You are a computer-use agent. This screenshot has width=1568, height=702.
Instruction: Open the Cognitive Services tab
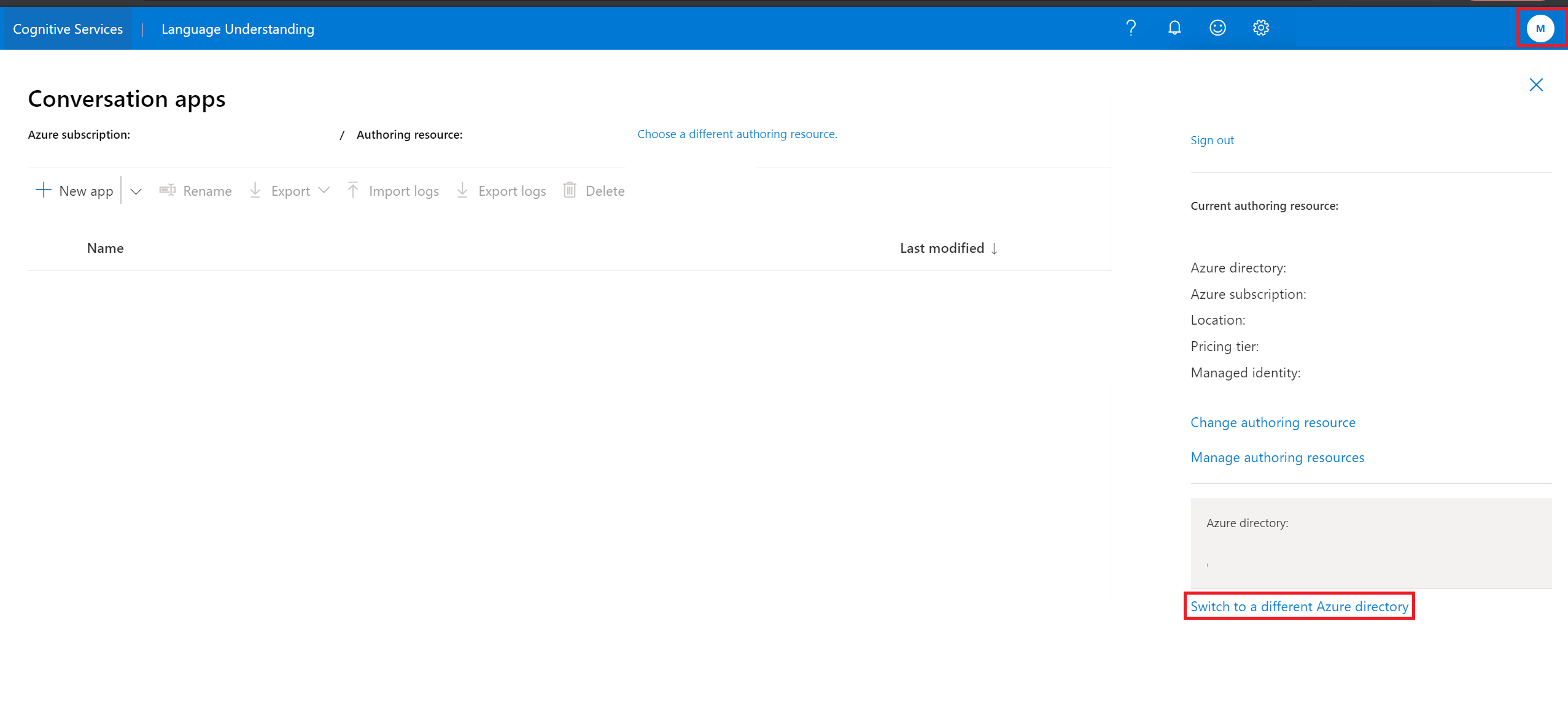68,29
